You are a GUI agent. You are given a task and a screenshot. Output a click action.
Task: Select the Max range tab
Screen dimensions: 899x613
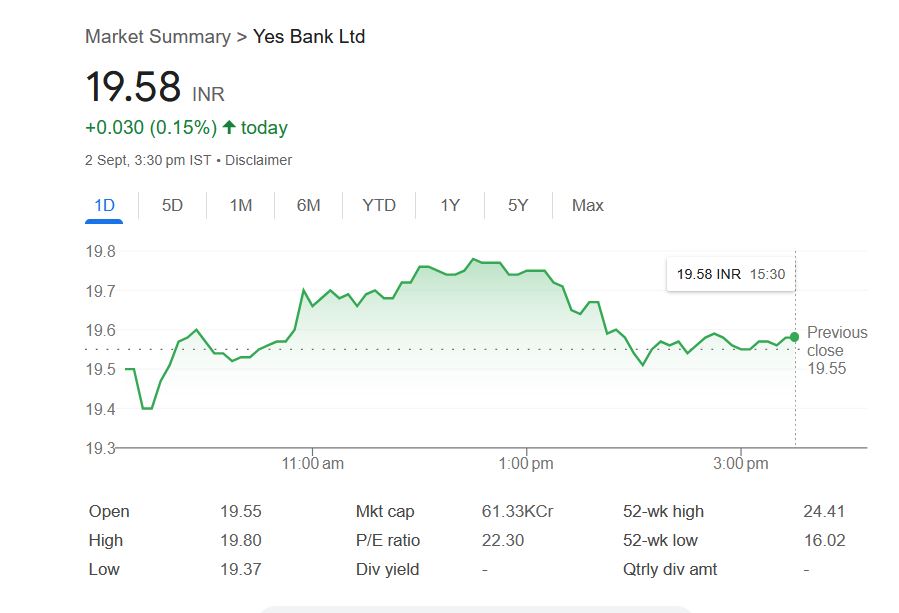[588, 205]
